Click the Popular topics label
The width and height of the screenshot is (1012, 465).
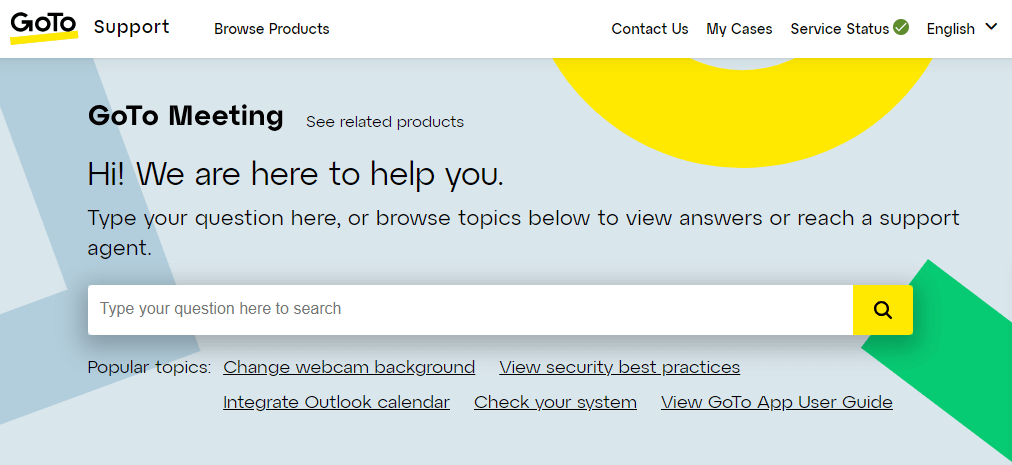pyautogui.click(x=150, y=367)
